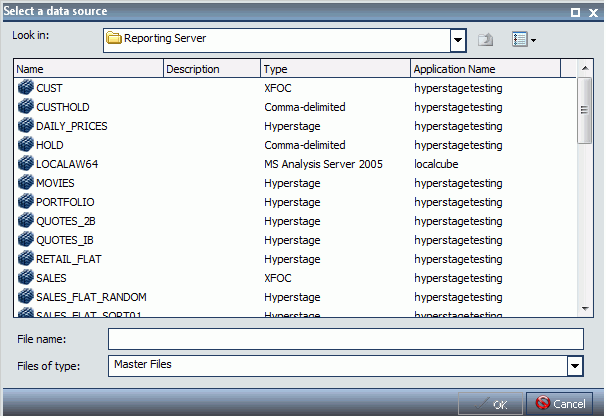Click the CUSTHOLD cube icon

(x=26, y=106)
